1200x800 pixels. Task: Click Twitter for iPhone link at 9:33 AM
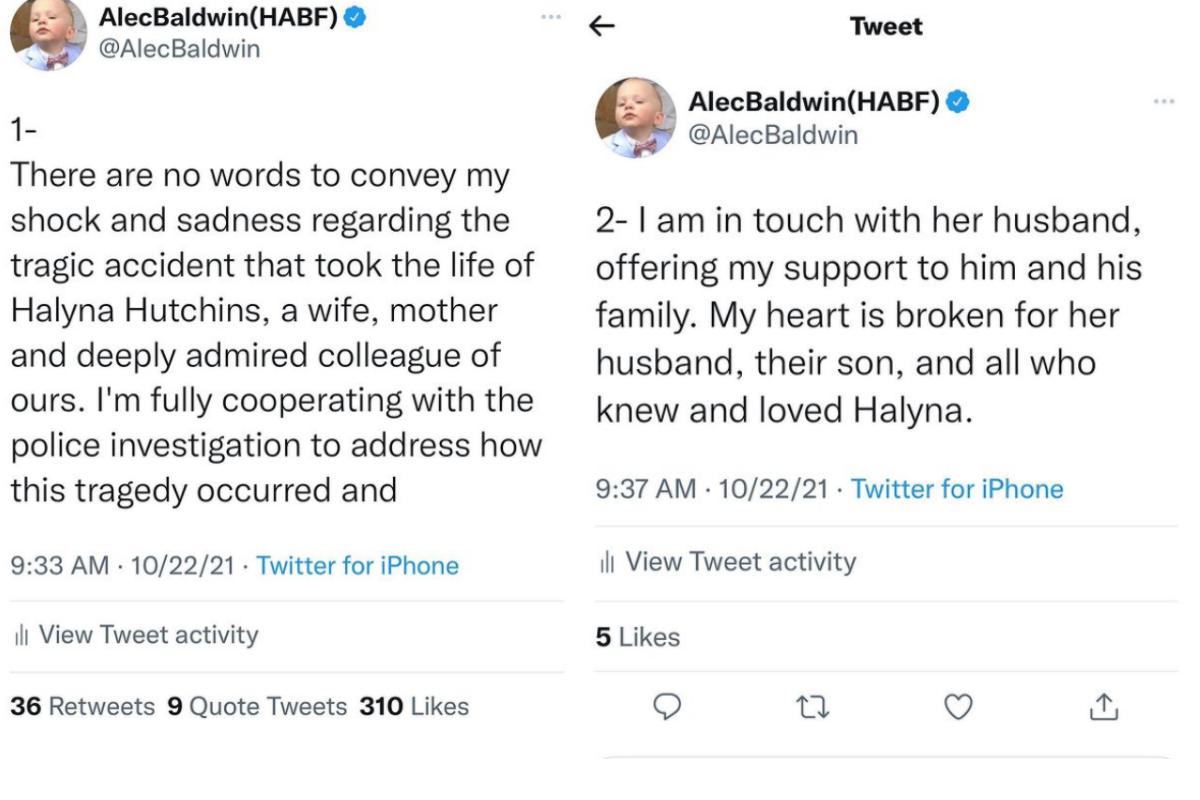click(x=357, y=566)
